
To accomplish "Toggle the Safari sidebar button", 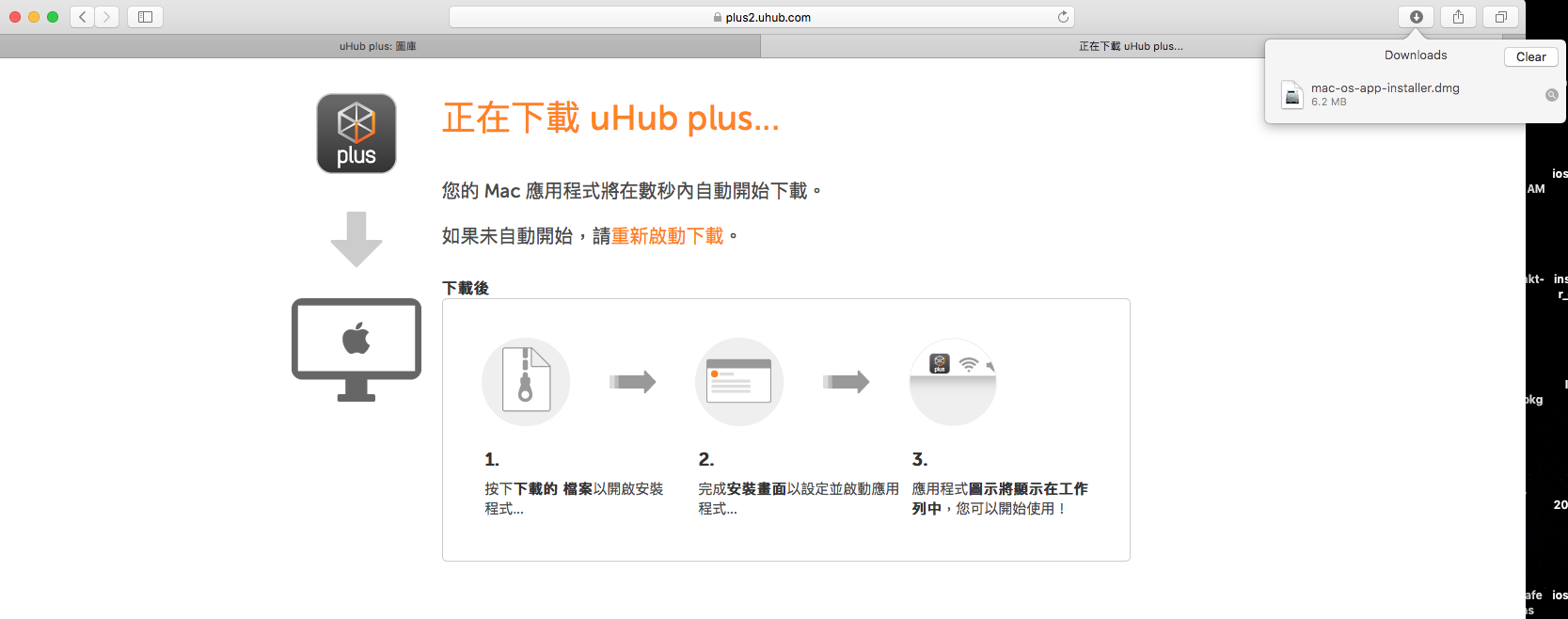I will coord(146,17).
